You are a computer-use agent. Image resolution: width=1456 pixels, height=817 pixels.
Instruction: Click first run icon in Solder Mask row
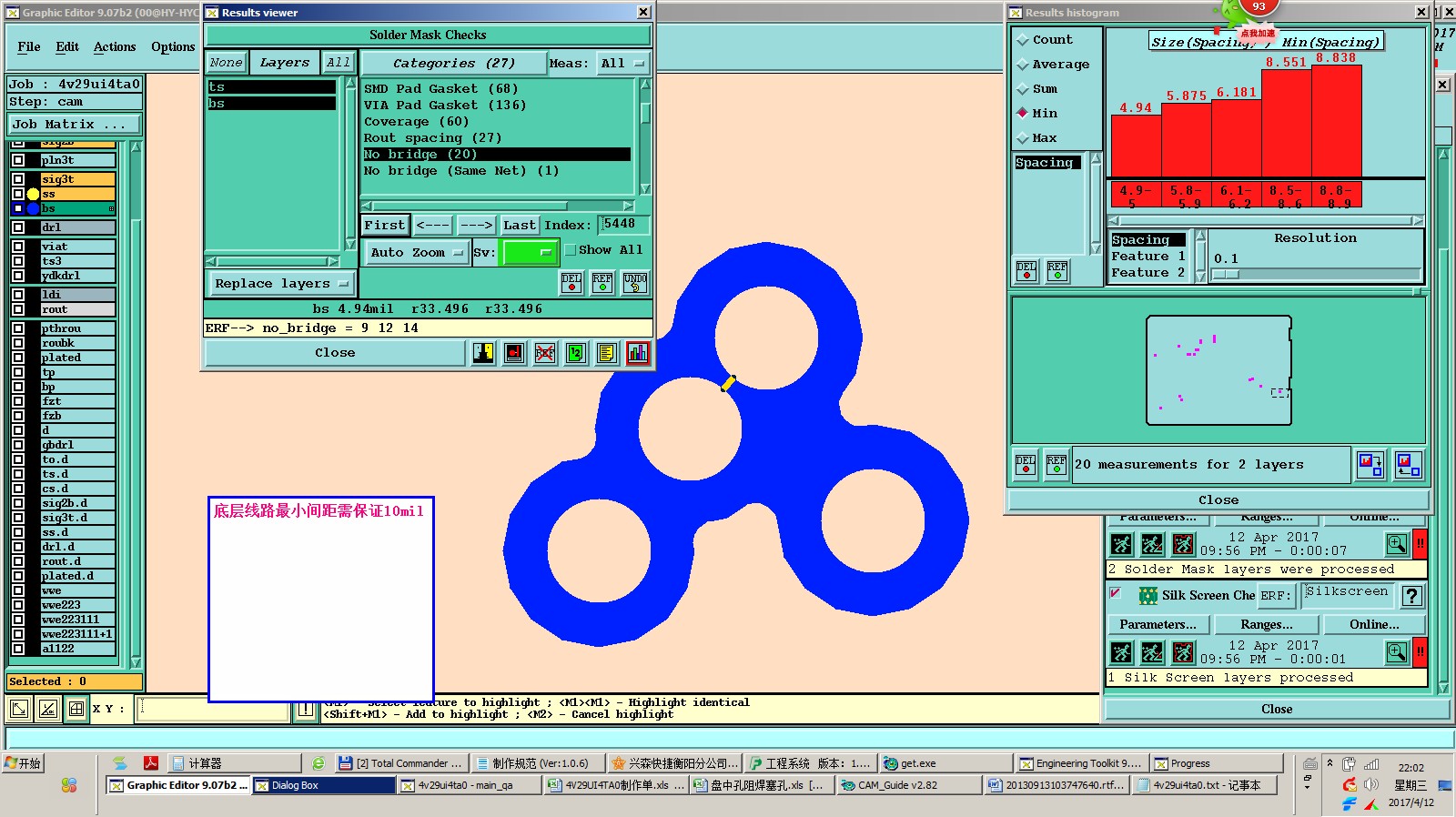1122,545
